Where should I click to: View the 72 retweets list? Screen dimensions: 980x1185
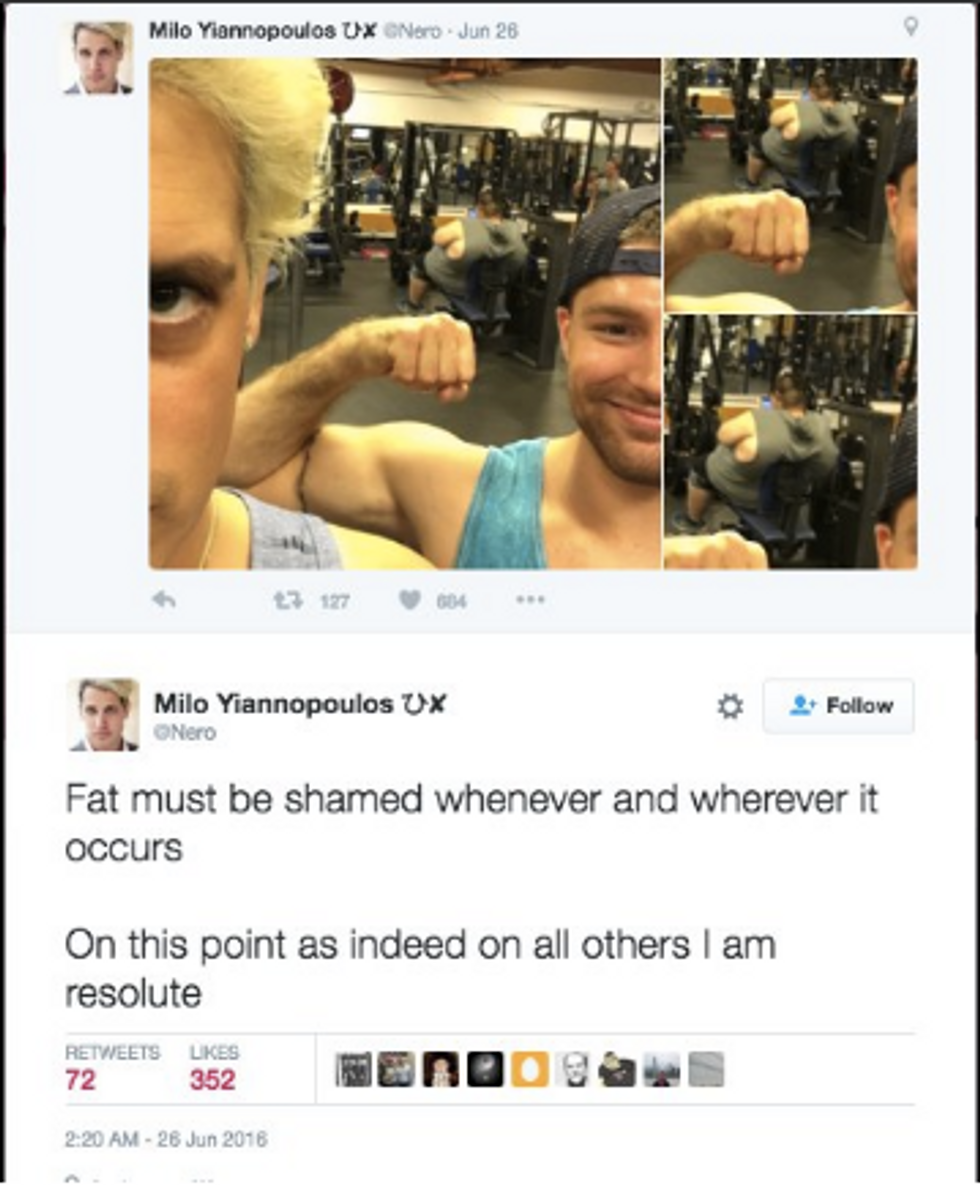click(113, 1067)
